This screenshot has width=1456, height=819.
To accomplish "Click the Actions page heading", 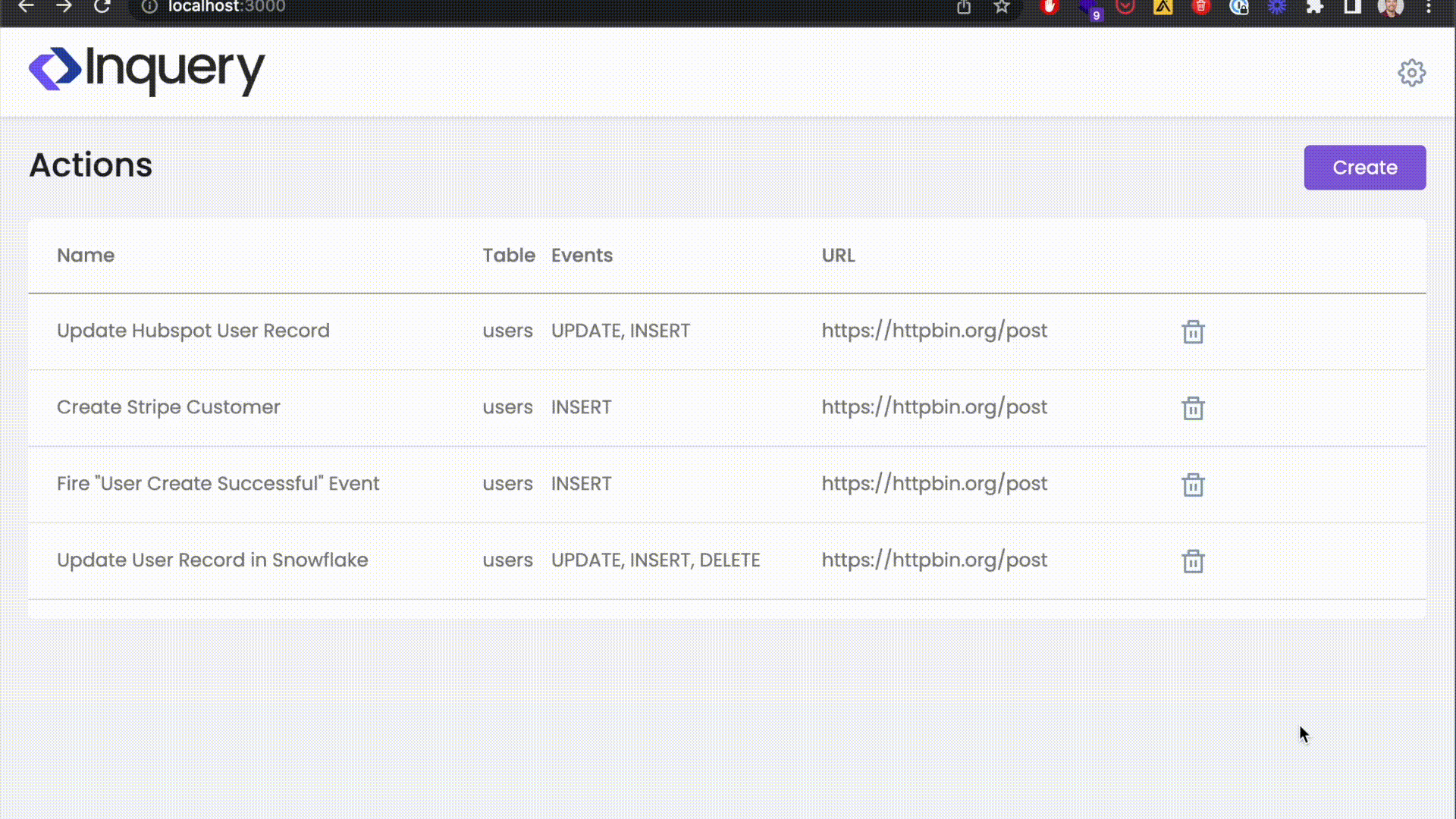I will tap(91, 165).
